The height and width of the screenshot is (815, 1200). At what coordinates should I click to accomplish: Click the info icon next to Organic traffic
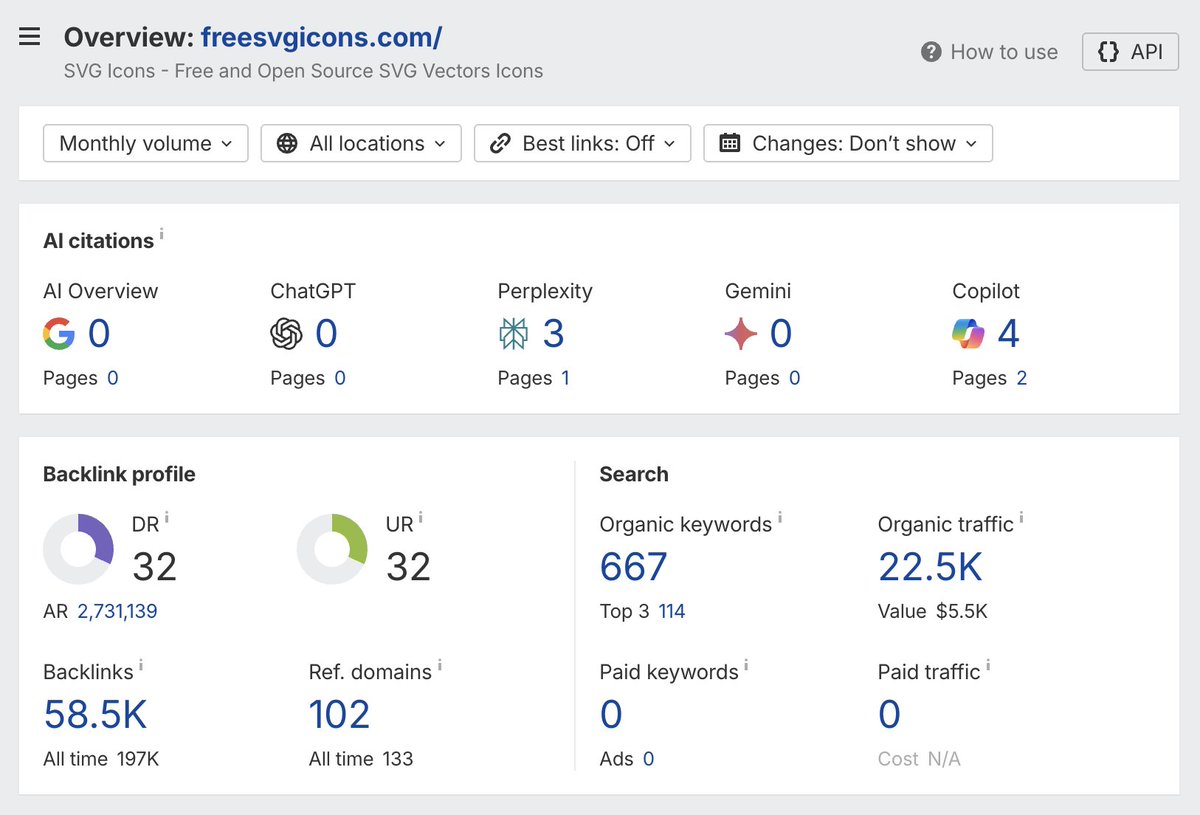pyautogui.click(x=1021, y=518)
